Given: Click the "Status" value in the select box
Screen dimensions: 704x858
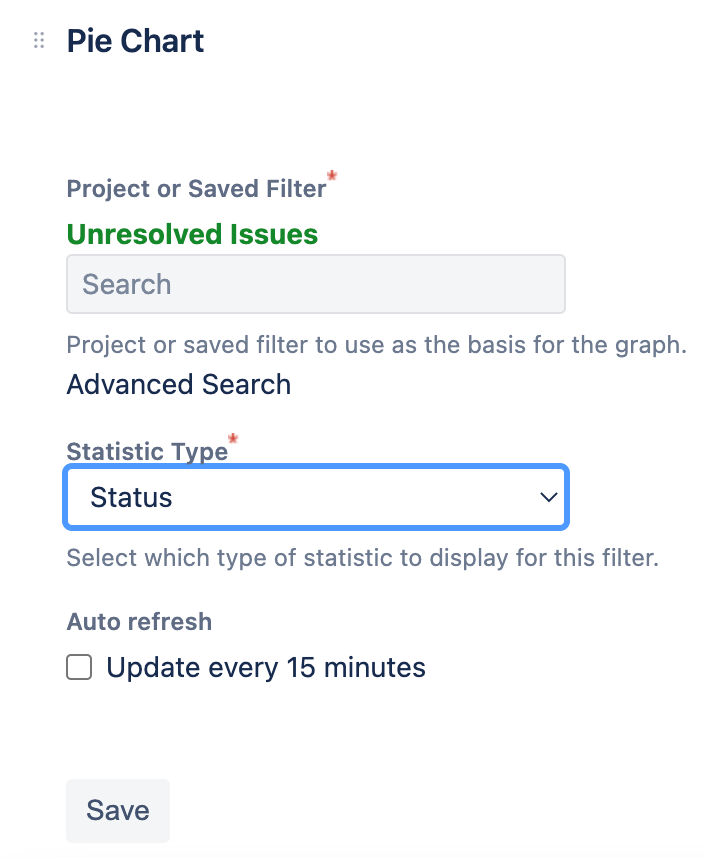Looking at the screenshot, I should tap(131, 497).
